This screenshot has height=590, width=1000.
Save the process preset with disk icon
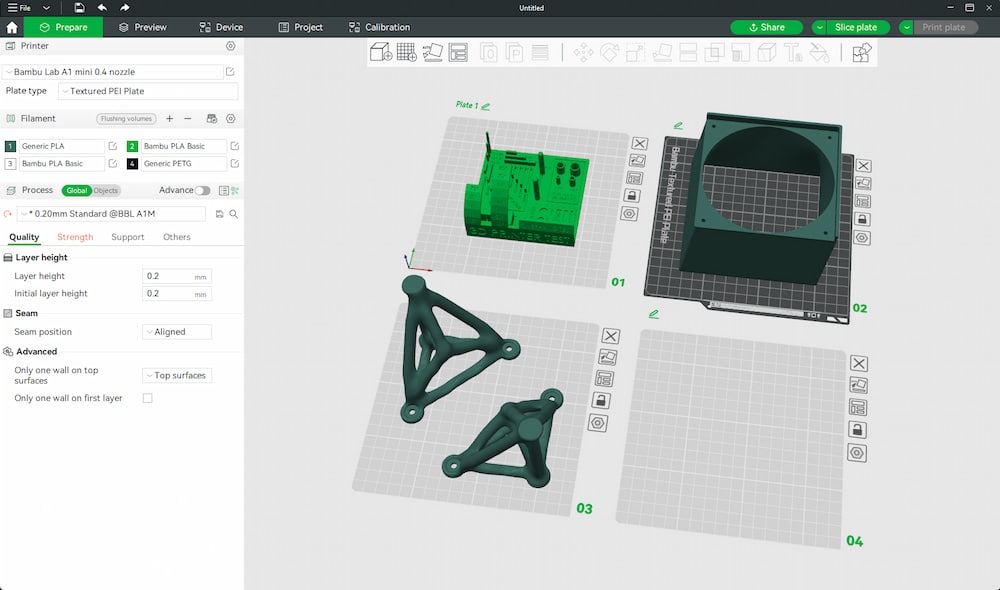tap(219, 214)
